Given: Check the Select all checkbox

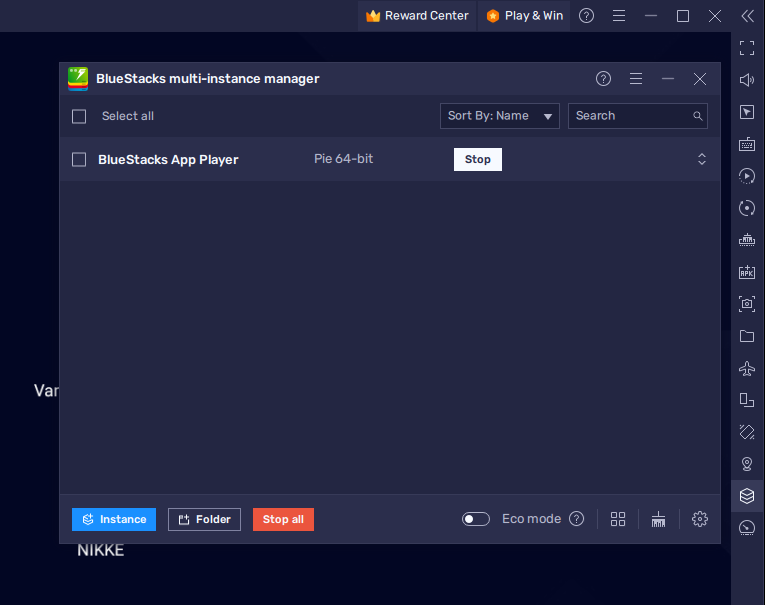Looking at the screenshot, I should coord(79,116).
